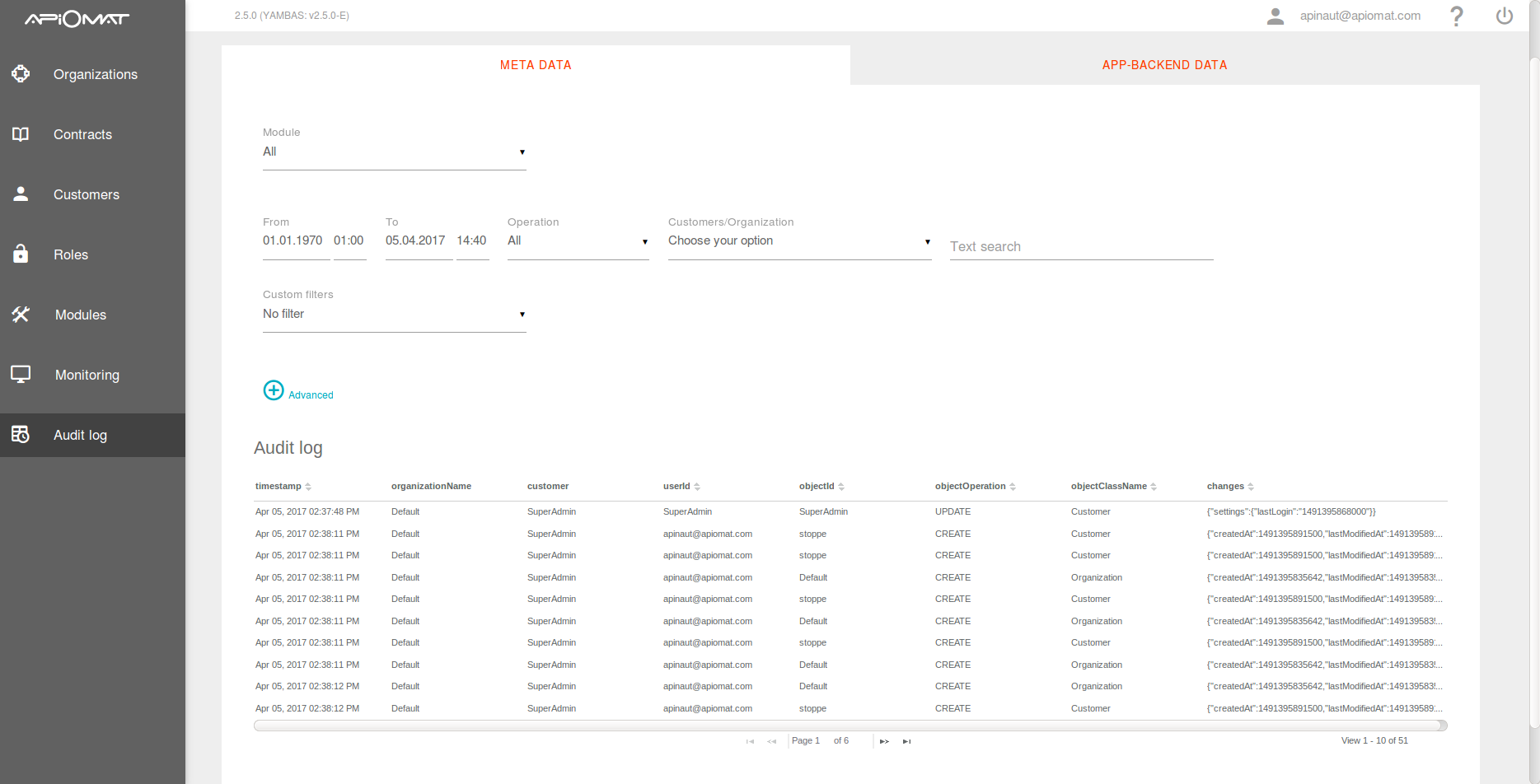
Task: Expand Advanced filters with plus icon
Action: point(274,390)
